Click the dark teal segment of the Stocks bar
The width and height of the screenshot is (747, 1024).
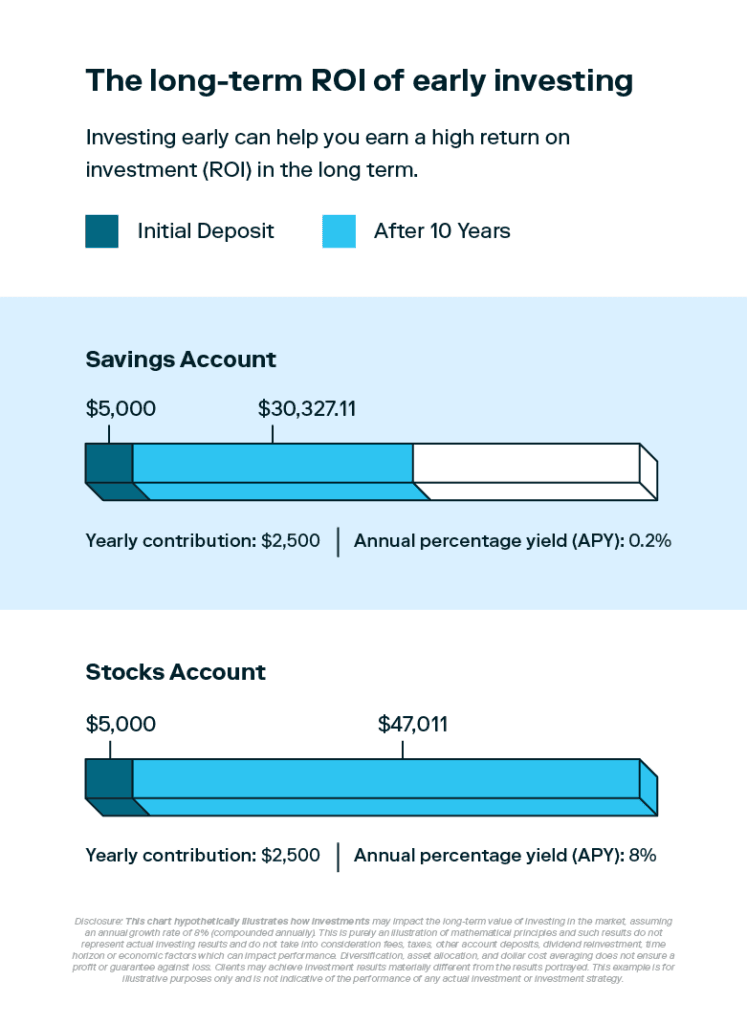coord(109,779)
